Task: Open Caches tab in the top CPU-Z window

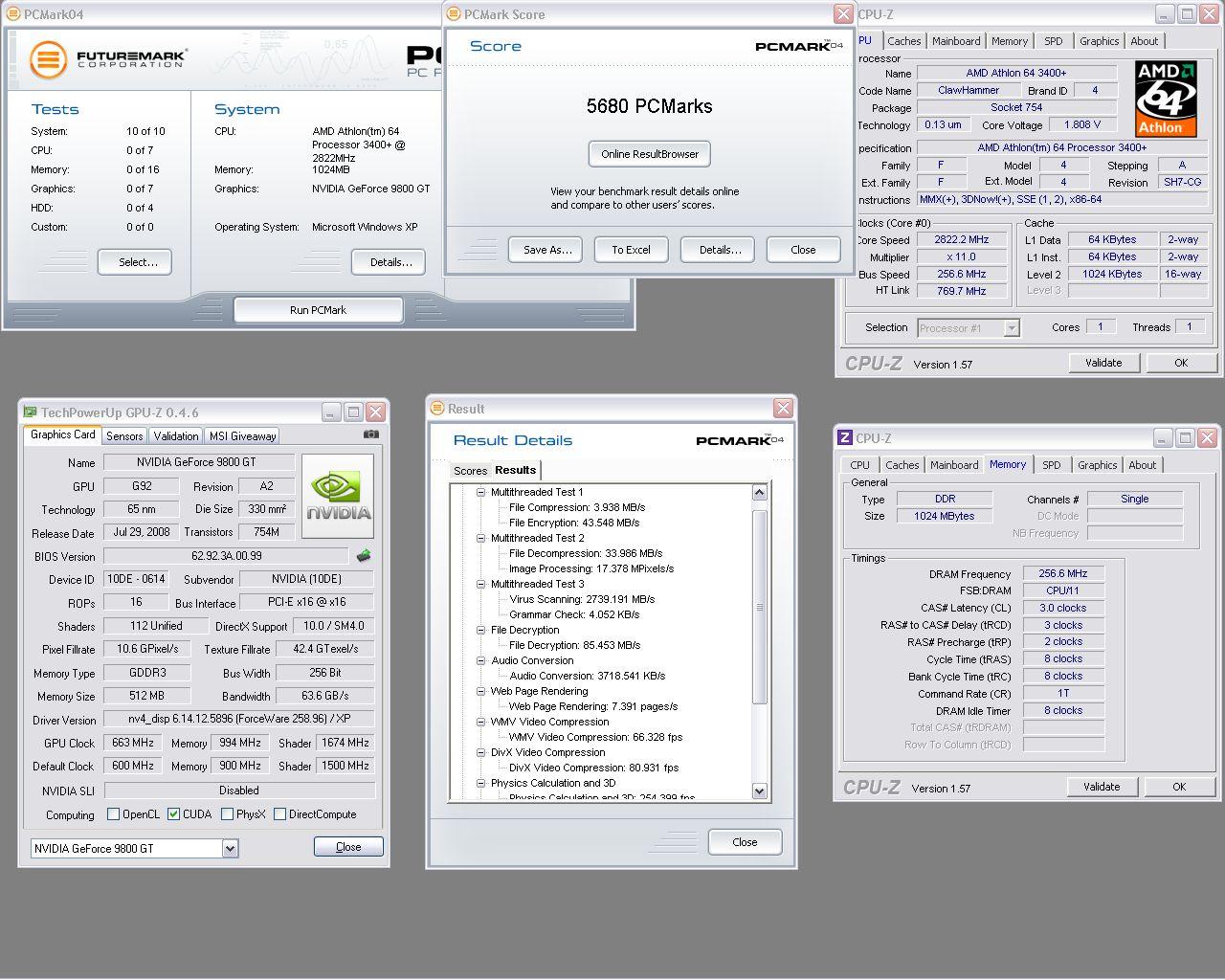Action: (x=903, y=41)
